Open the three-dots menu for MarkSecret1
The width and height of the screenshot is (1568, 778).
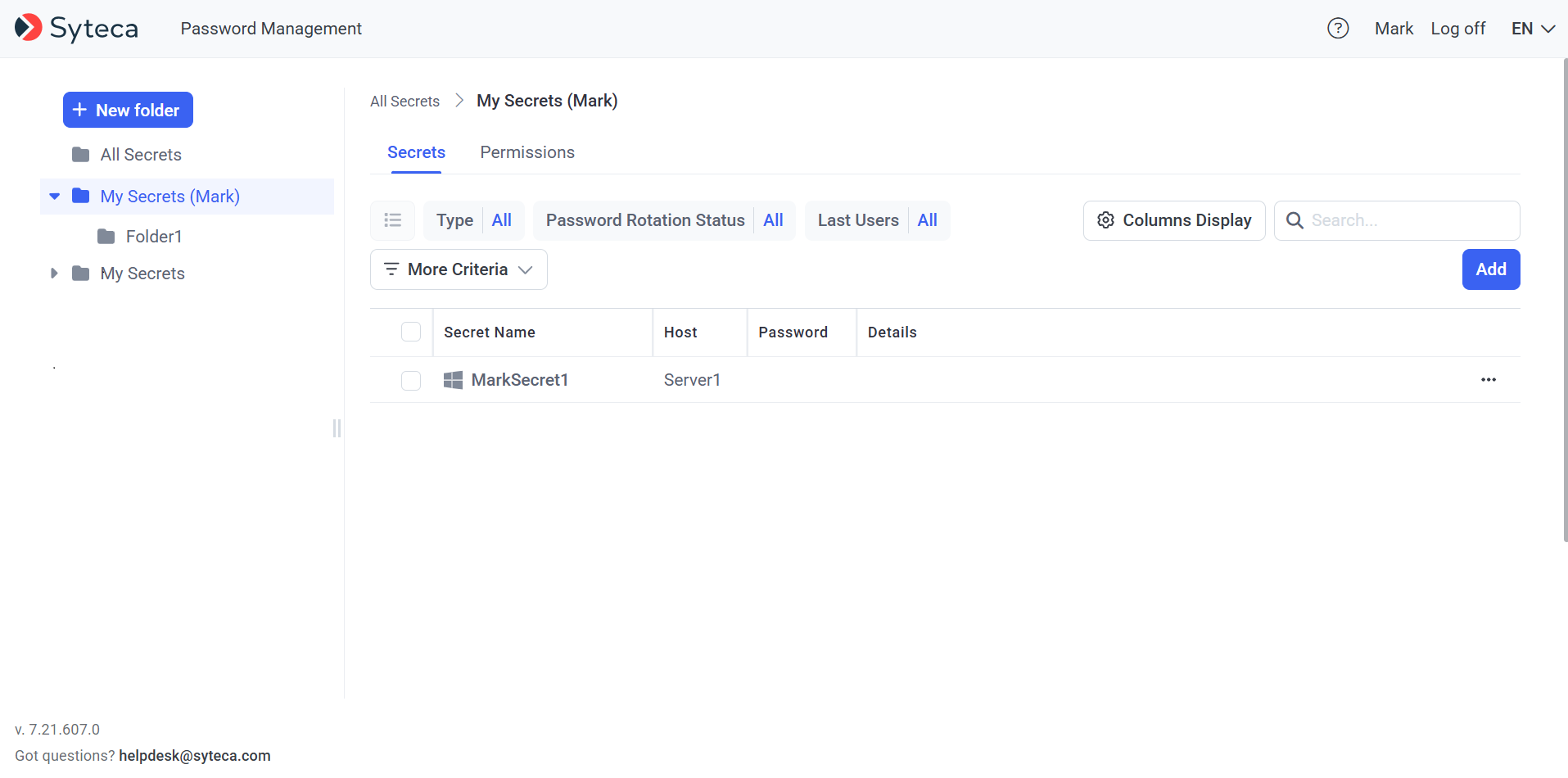pyautogui.click(x=1488, y=380)
